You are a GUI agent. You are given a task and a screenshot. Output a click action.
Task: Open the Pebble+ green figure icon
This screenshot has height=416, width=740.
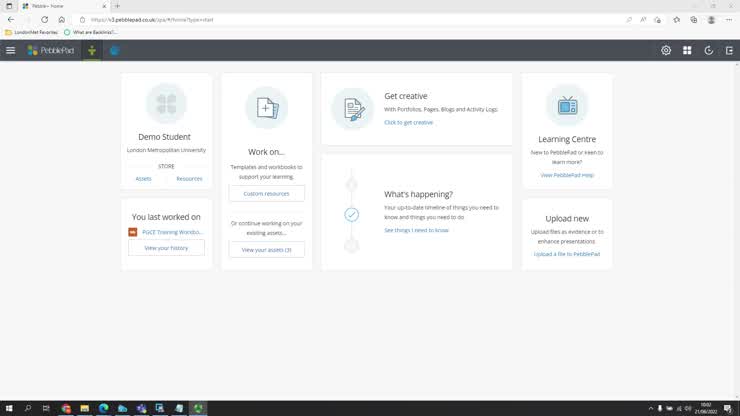(92, 51)
